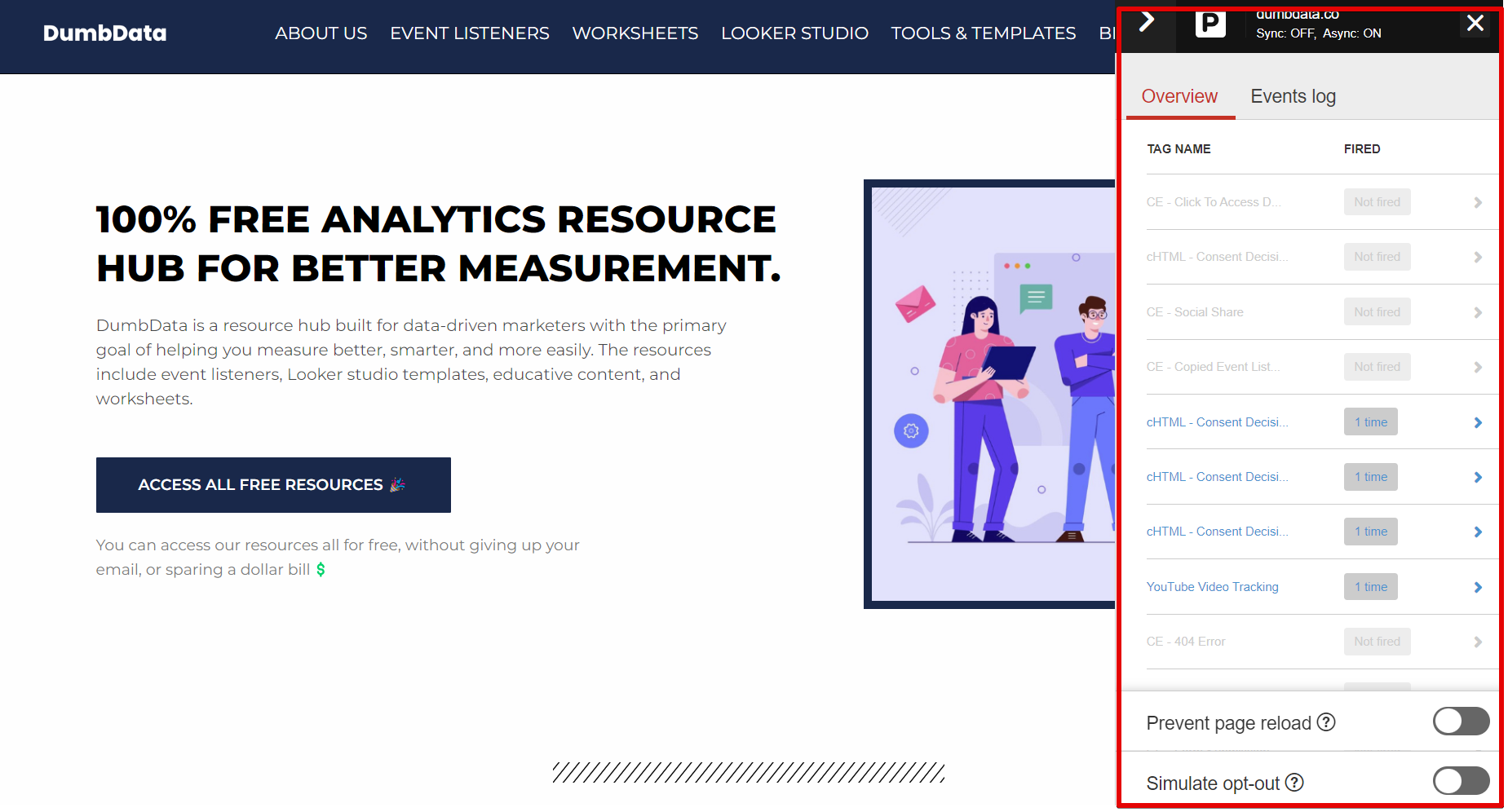Enable the Prevent page reload toggle
This screenshot has width=1508, height=812.
[1461, 722]
